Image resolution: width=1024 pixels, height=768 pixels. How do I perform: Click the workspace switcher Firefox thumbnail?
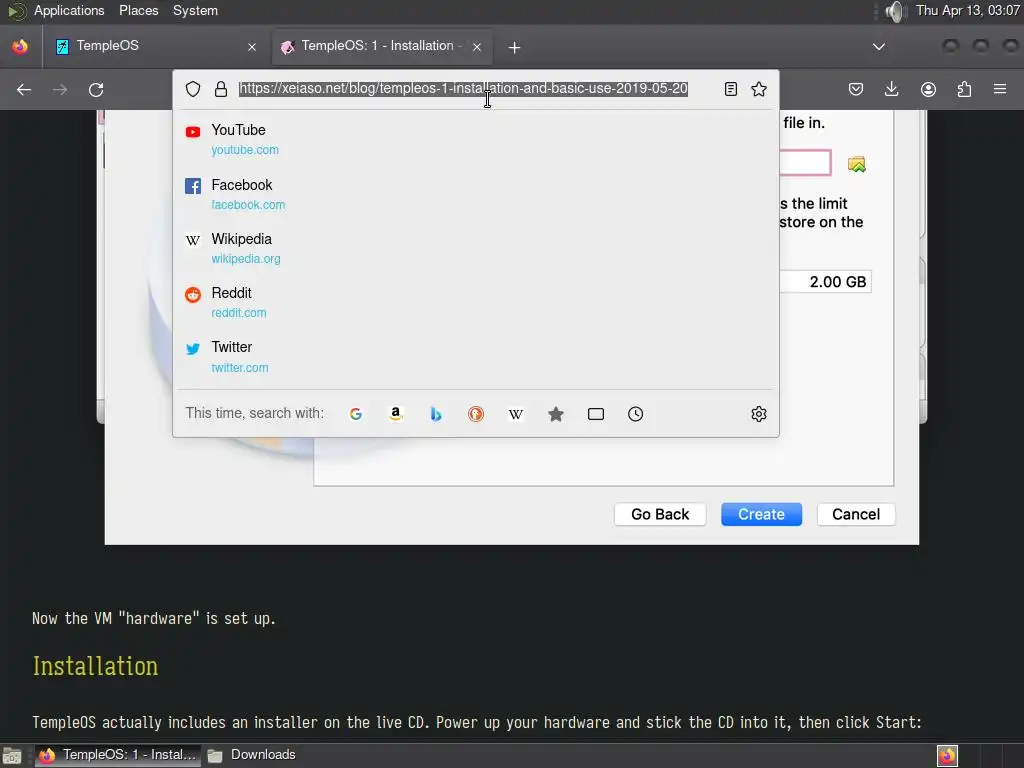(947, 756)
